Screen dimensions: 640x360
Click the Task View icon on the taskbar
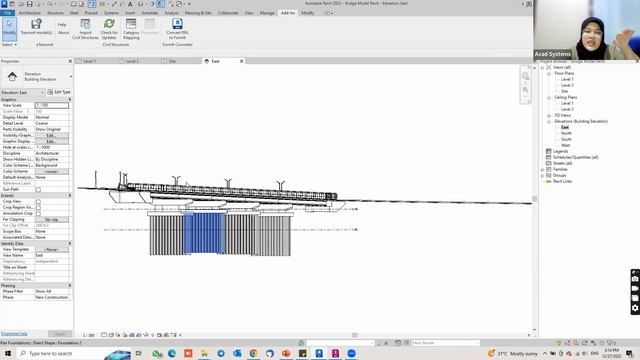[139, 353]
